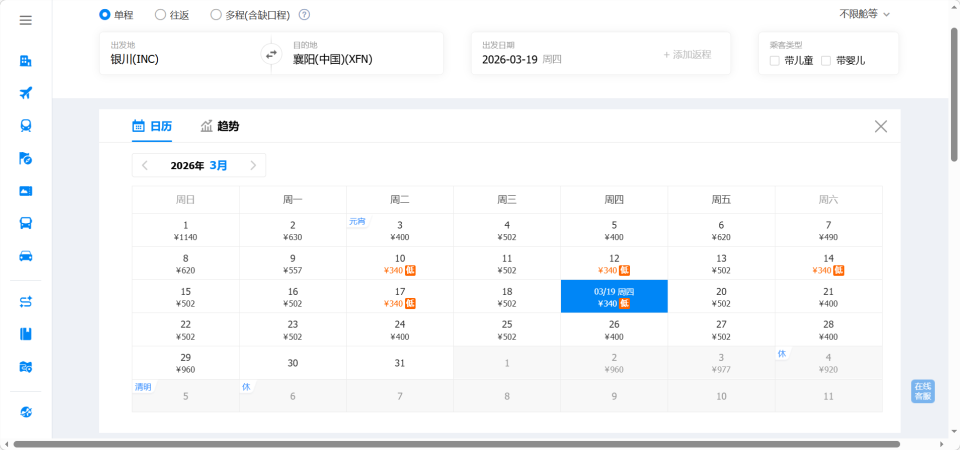
Task: Select April 2 priced ¥960
Action: click(614, 362)
